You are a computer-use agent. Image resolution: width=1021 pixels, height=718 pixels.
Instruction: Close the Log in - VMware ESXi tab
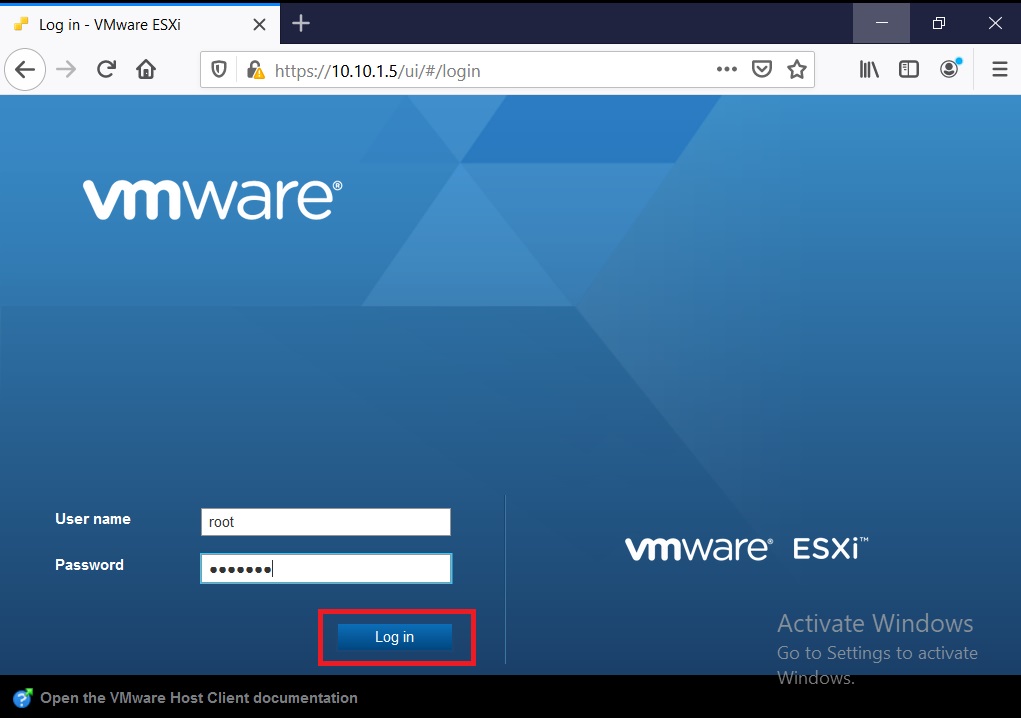click(259, 25)
